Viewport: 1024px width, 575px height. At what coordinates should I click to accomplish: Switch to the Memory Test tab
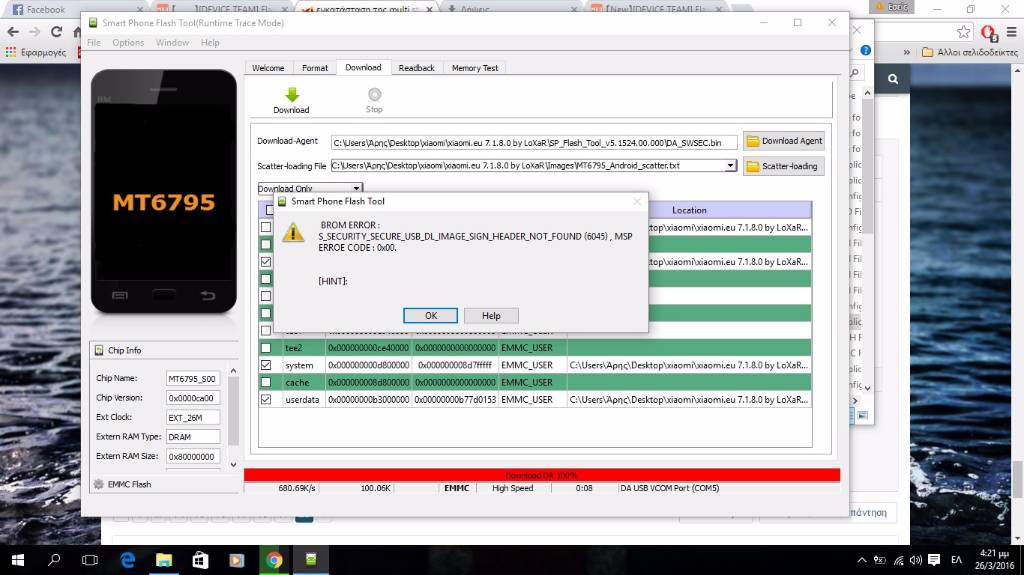pyautogui.click(x=475, y=68)
